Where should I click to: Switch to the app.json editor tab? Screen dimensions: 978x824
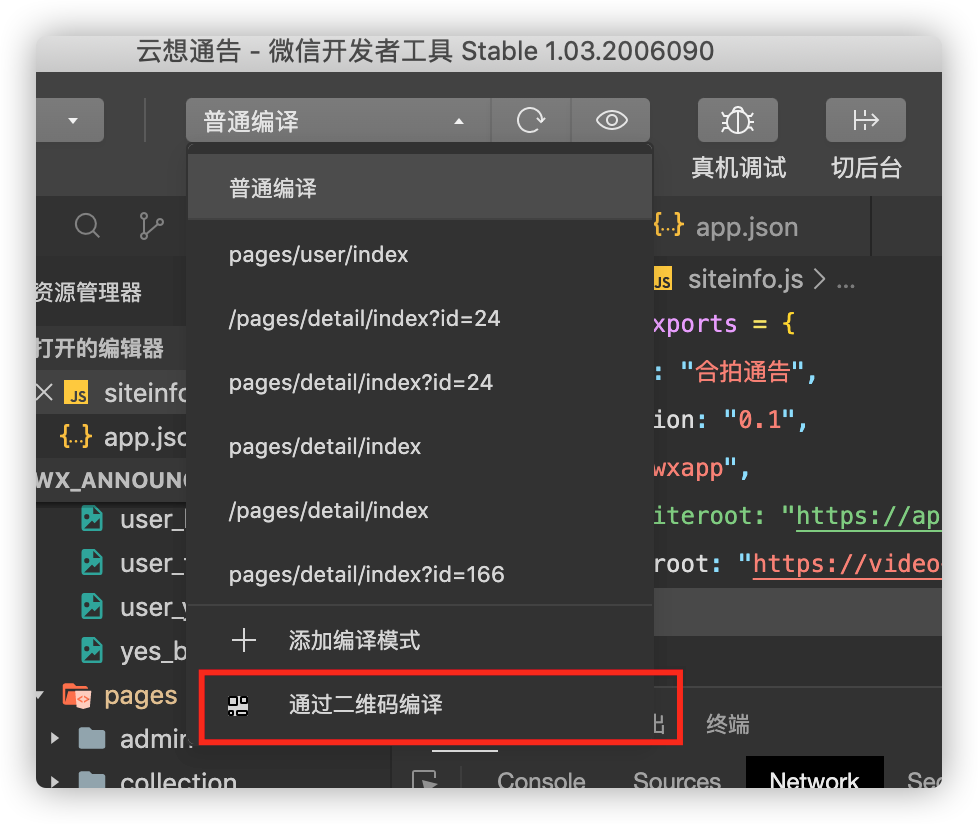[747, 227]
